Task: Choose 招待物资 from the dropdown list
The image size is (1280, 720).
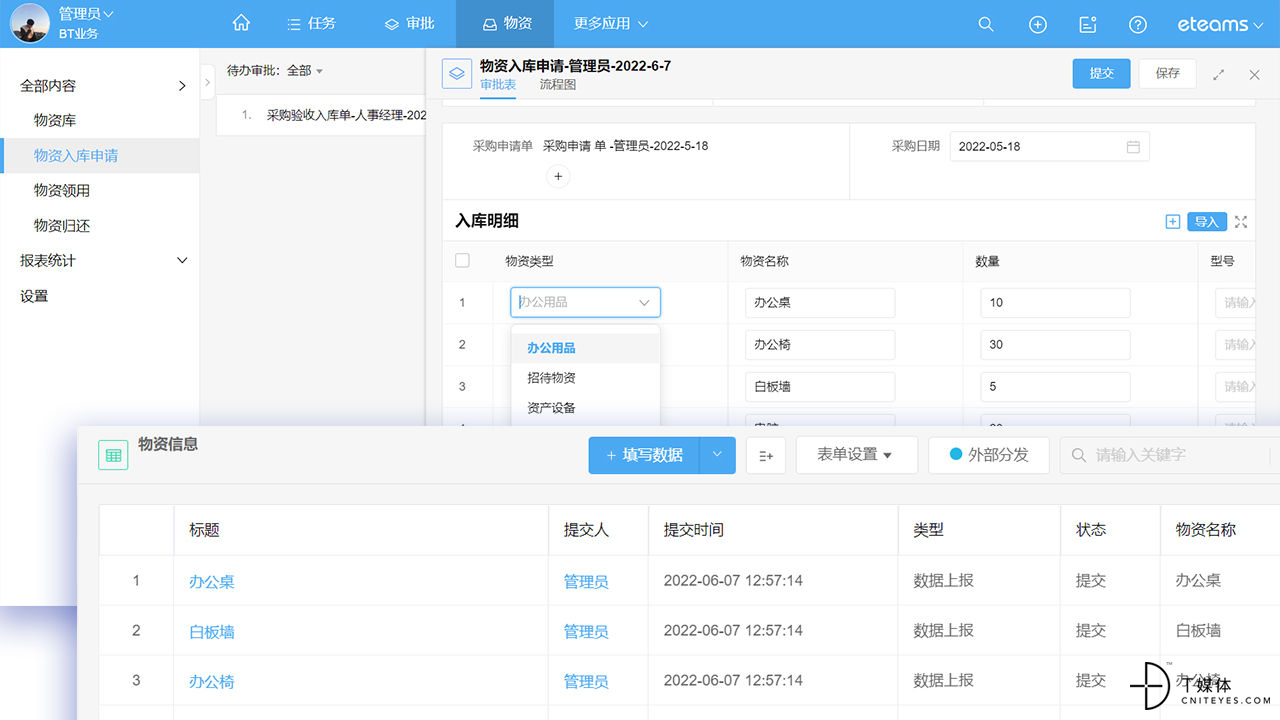Action: [x=585, y=378]
